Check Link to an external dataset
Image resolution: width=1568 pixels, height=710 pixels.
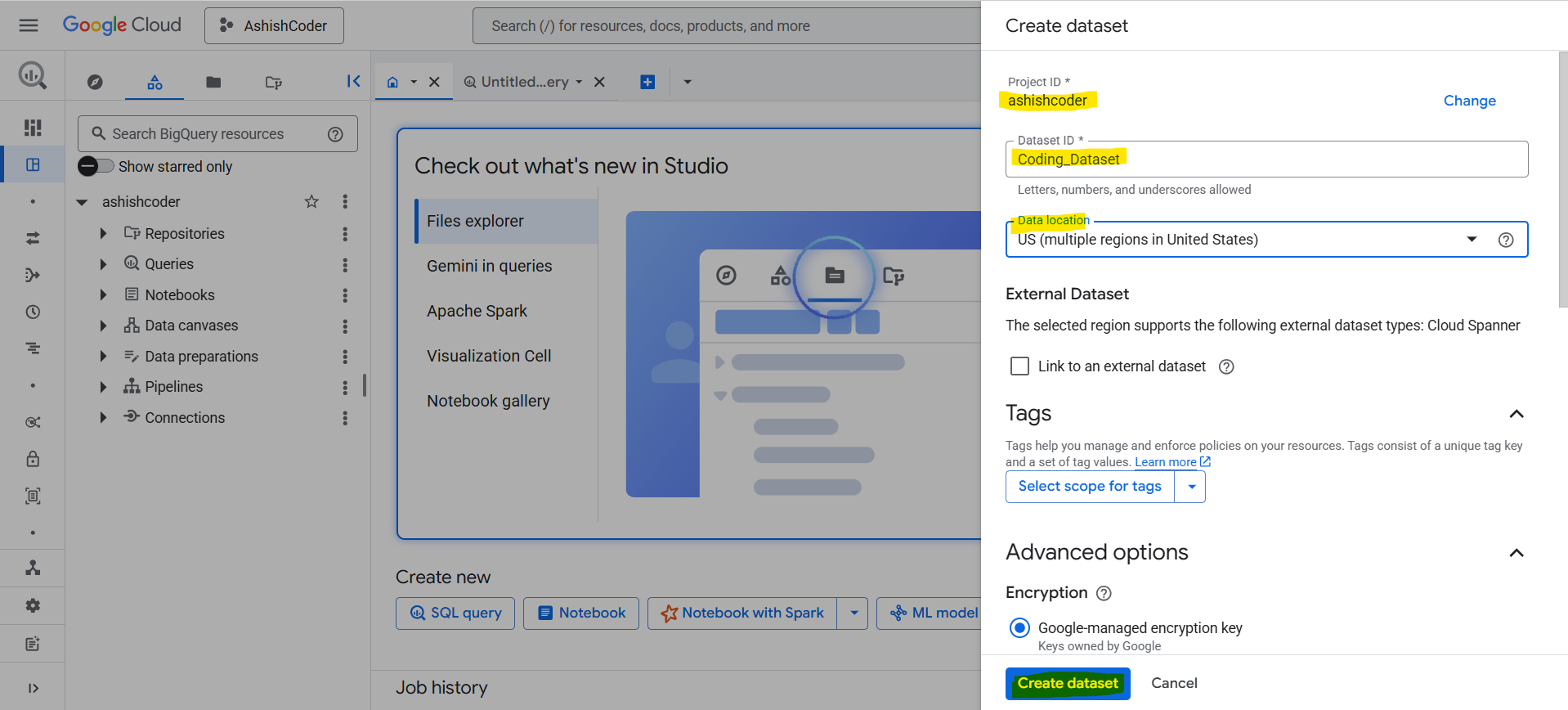(x=1019, y=366)
